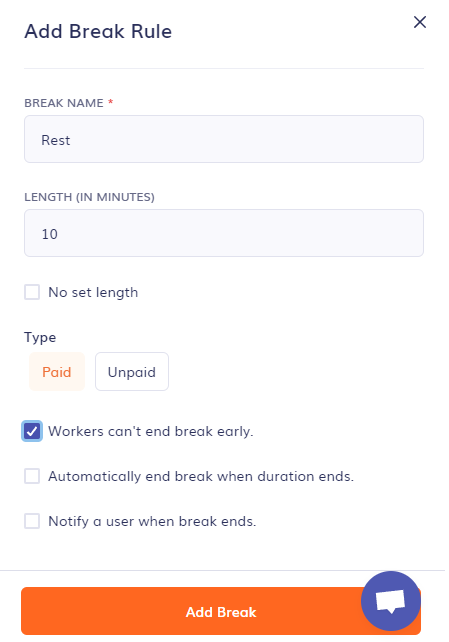
Task: Submit with the Add Break button
Action: 221,611
